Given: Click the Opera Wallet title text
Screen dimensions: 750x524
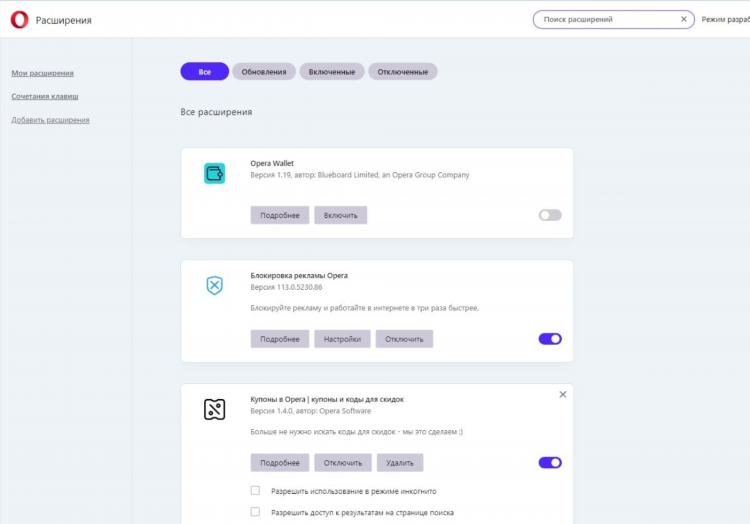Looking at the screenshot, I should pyautogui.click(x=272, y=163).
